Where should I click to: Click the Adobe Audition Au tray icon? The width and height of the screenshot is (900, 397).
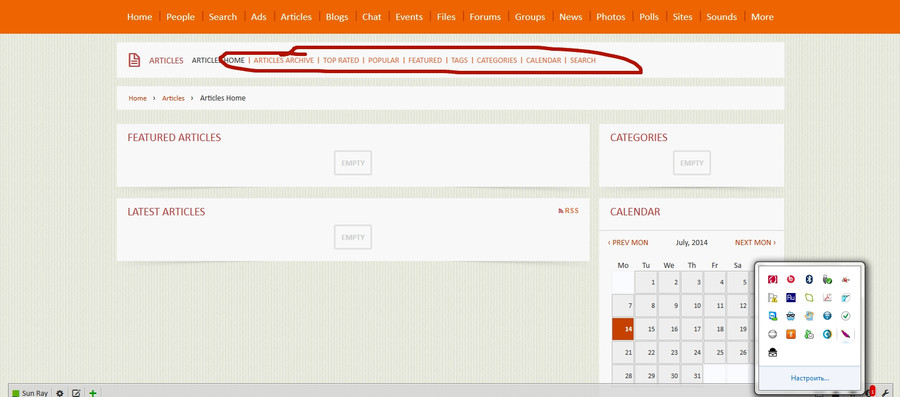[x=791, y=297]
